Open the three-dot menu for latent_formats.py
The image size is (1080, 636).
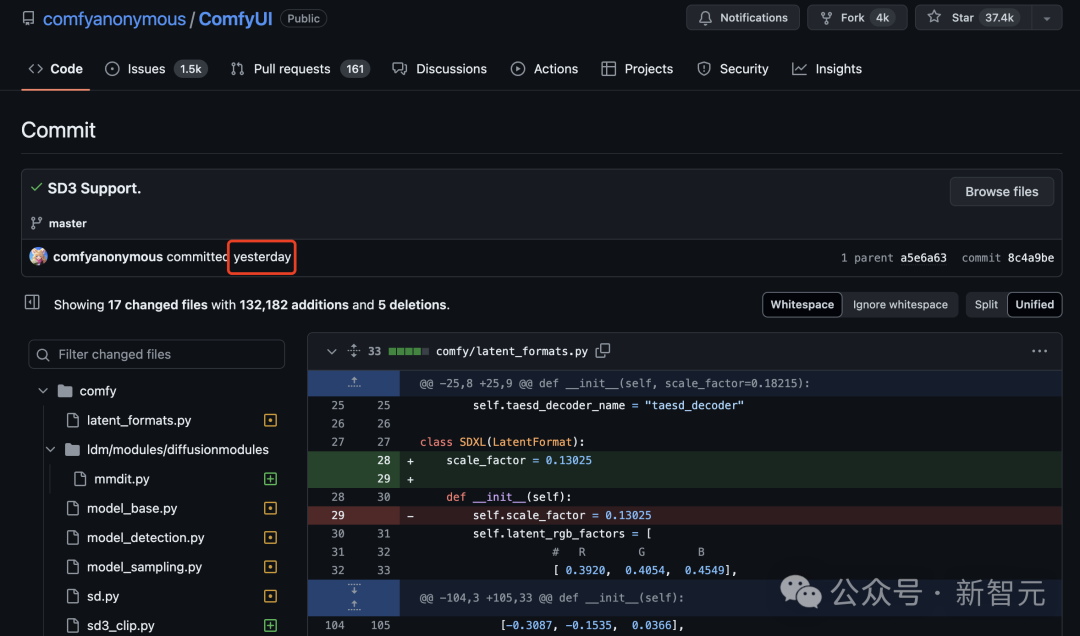[x=1039, y=351]
